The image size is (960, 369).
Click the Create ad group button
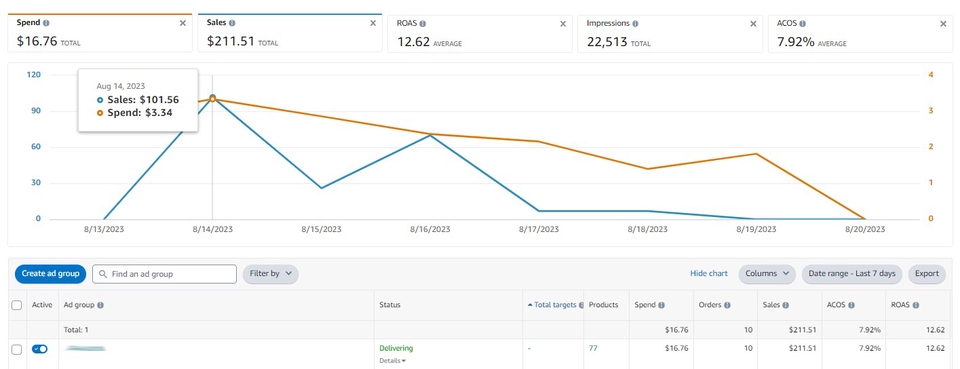point(50,274)
